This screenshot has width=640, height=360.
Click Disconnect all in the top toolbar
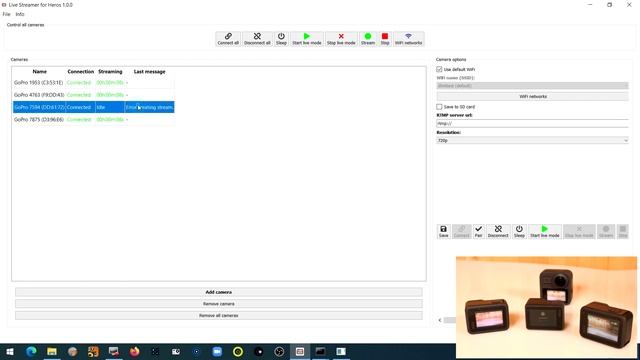pyautogui.click(x=257, y=39)
